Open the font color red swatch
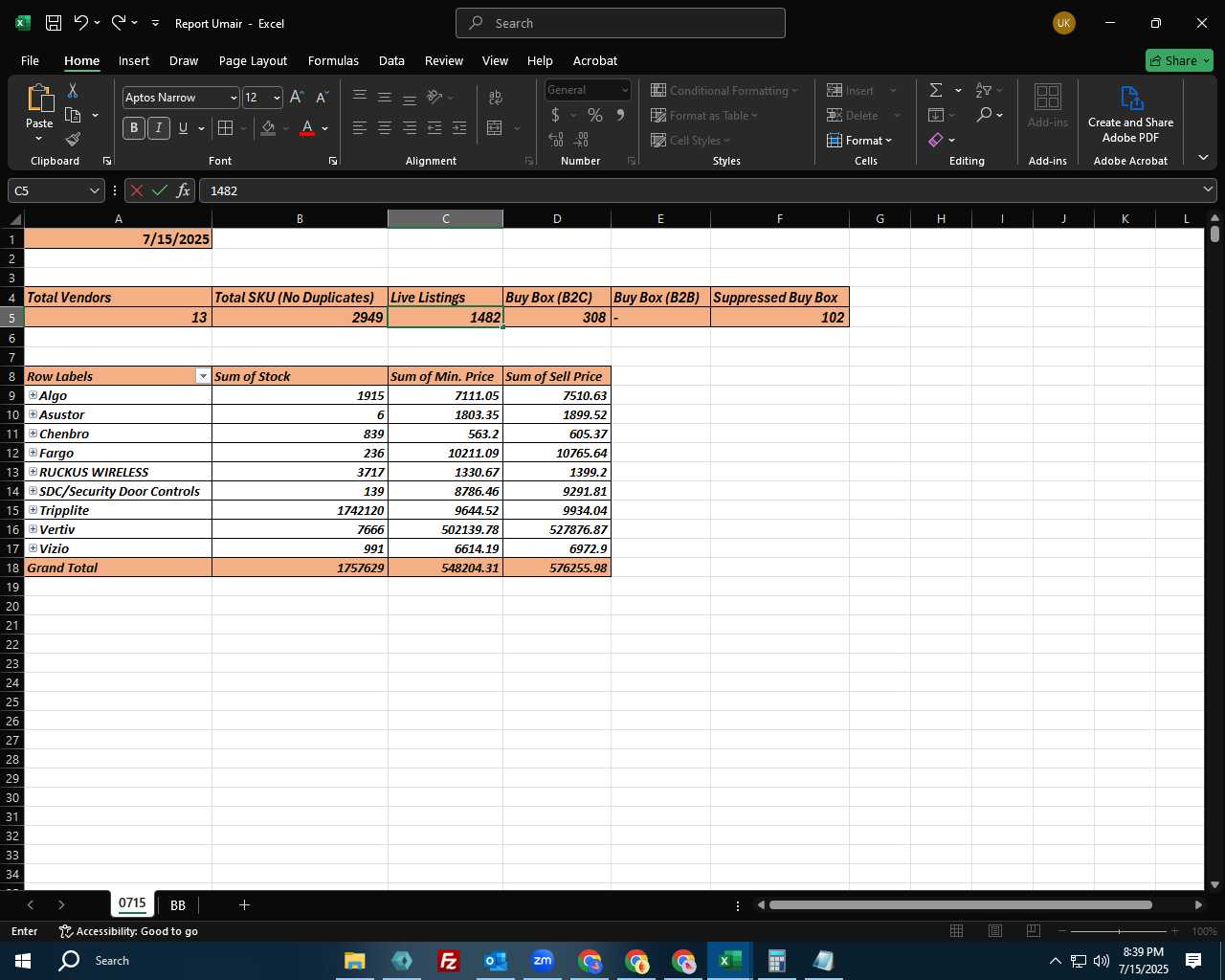The width and height of the screenshot is (1225, 980). [x=307, y=128]
